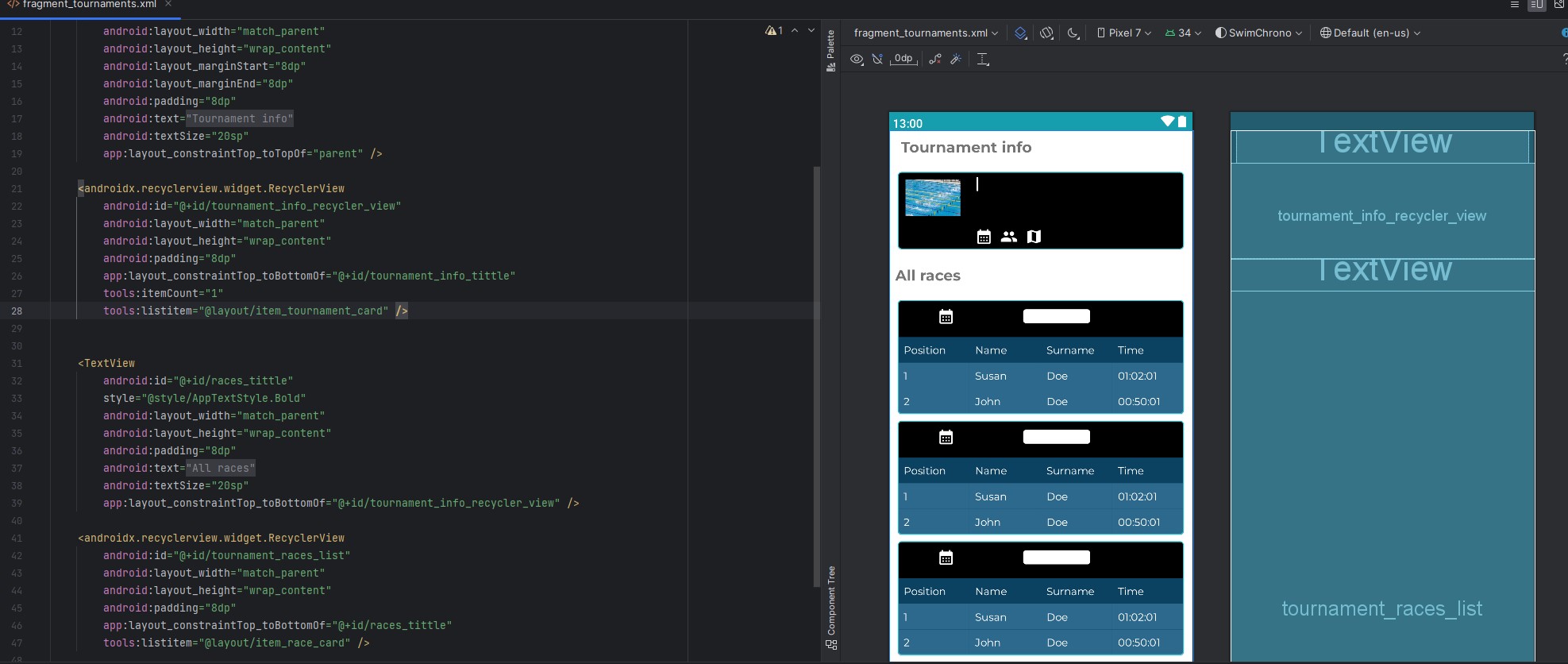Switch to Split view icon
Image resolution: width=1568 pixels, height=664 pixels.
(x=1537, y=4)
